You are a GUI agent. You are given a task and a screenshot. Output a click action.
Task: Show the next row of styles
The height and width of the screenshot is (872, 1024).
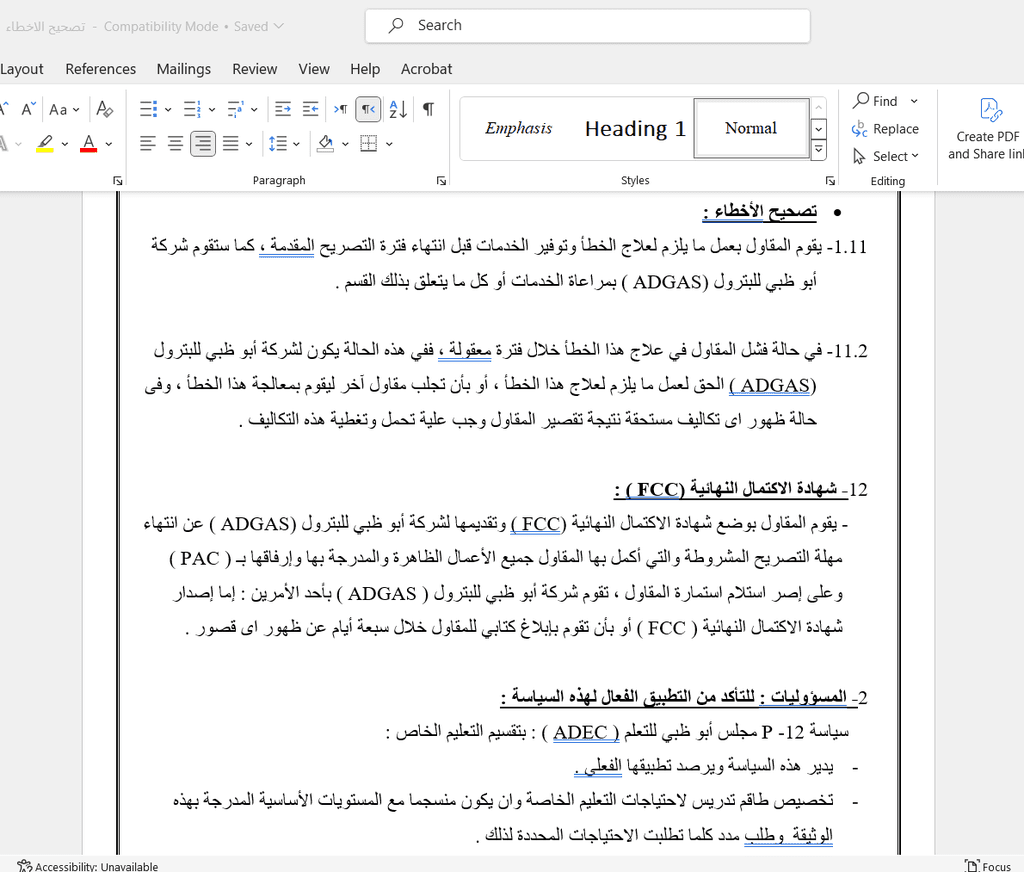tap(818, 129)
